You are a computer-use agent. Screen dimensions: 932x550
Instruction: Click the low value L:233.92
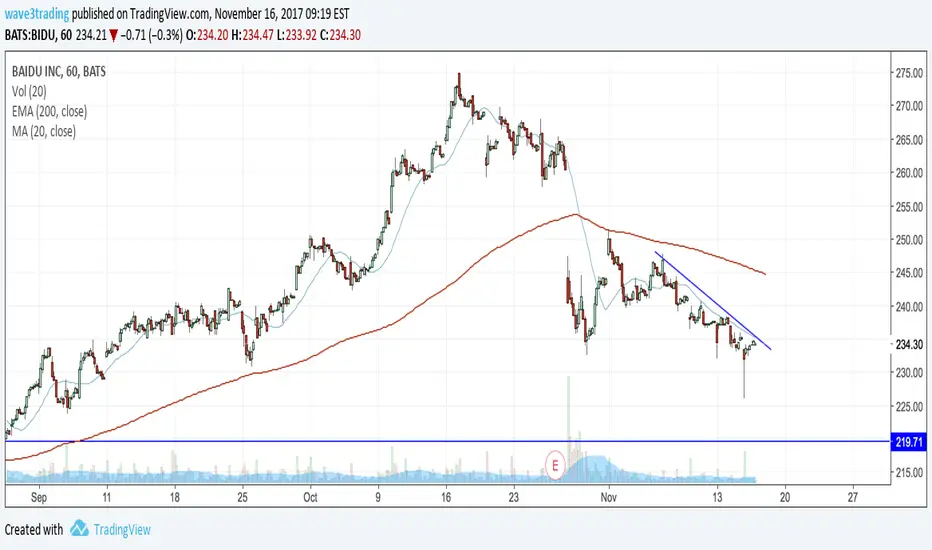[297, 35]
